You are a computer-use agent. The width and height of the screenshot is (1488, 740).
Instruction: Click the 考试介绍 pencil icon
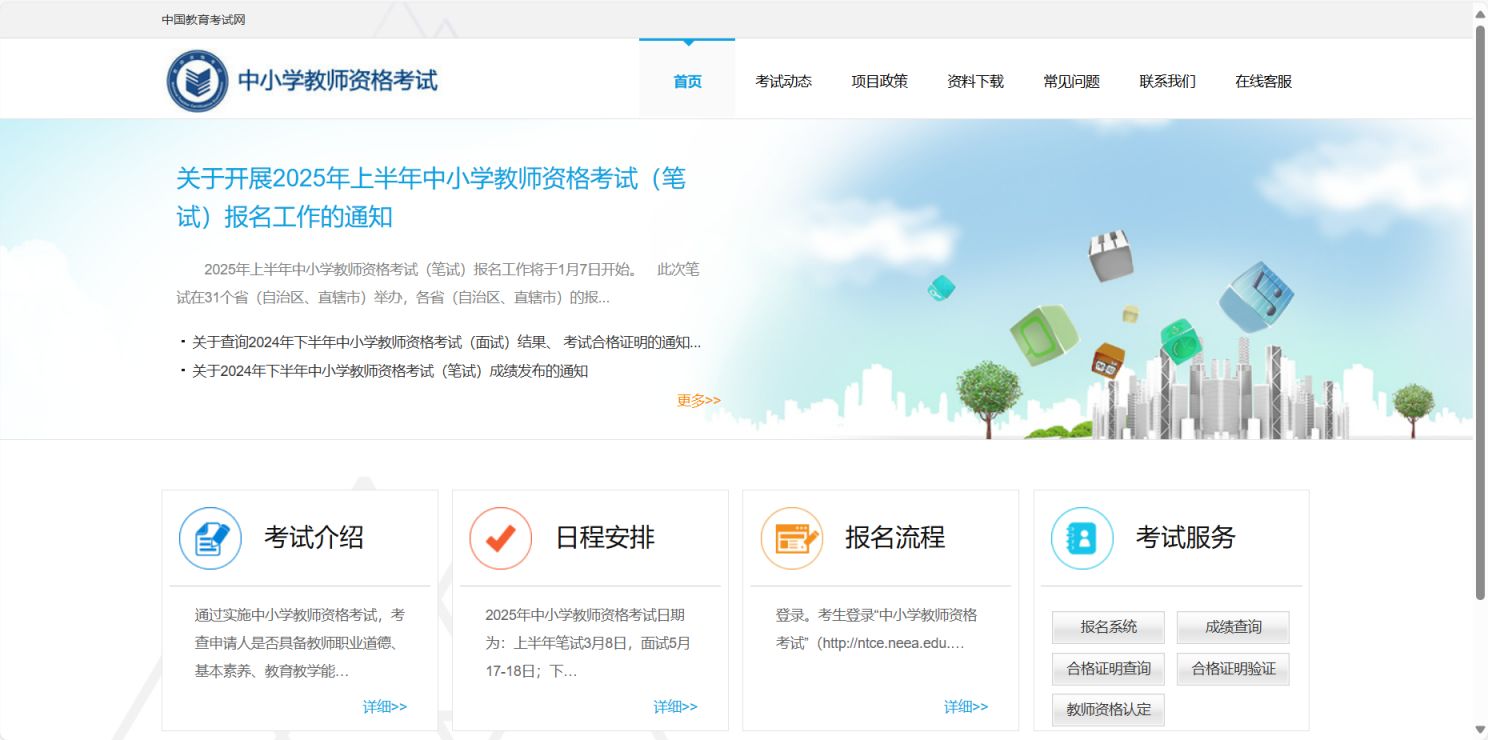tap(210, 537)
